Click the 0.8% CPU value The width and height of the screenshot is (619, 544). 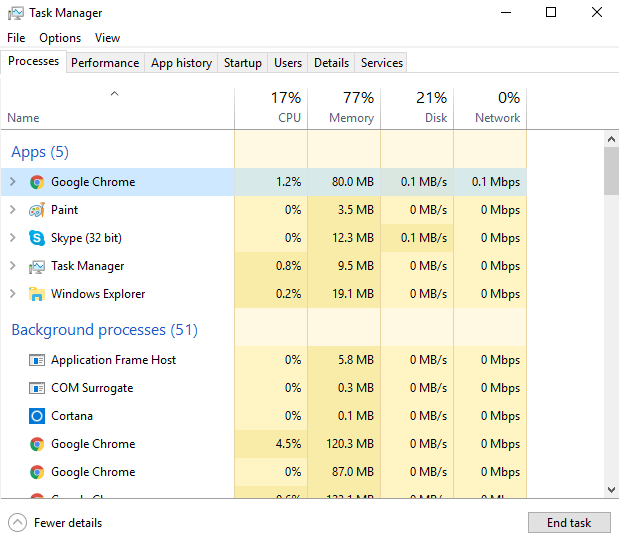pyautogui.click(x=288, y=266)
